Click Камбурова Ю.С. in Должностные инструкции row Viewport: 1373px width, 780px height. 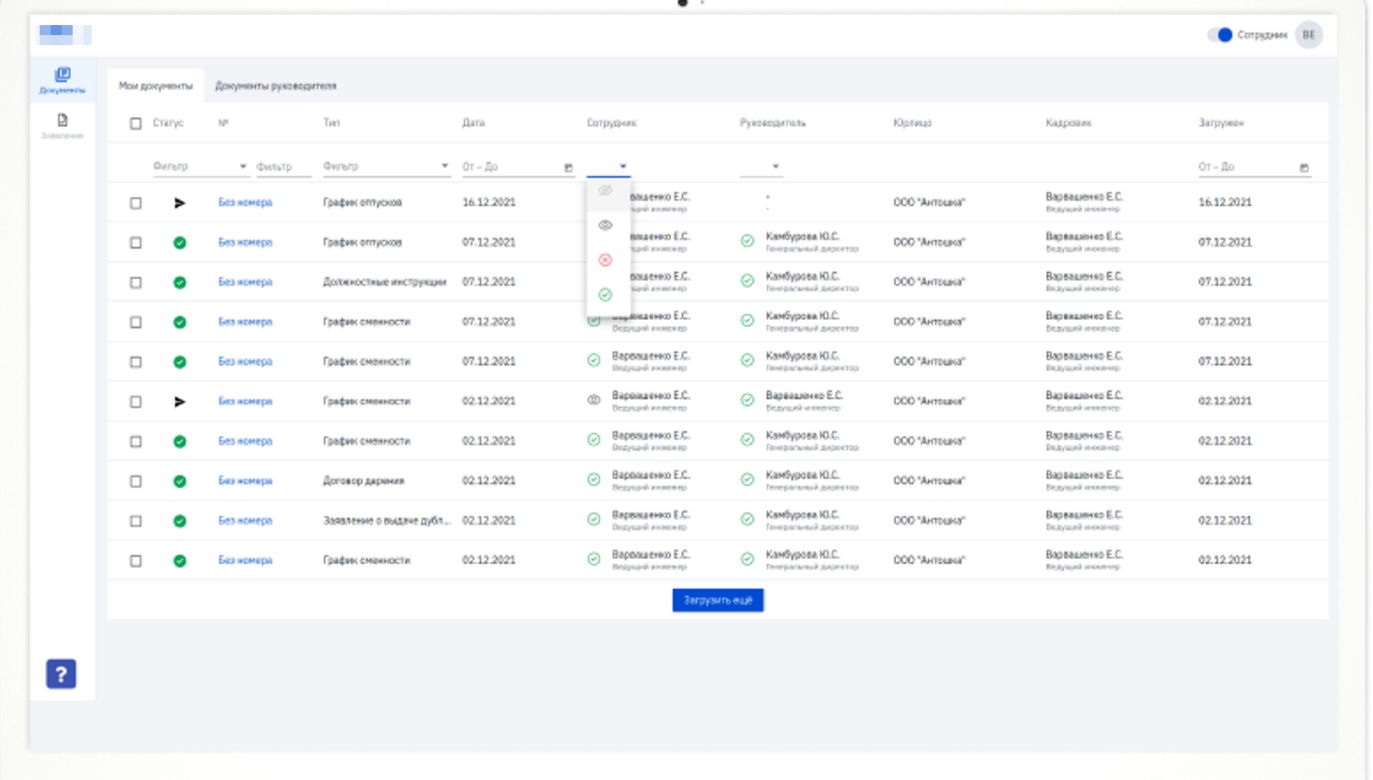click(802, 276)
